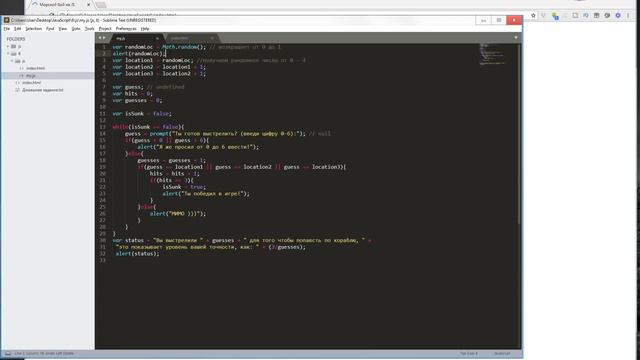The height and width of the screenshot is (360, 640).
Task: Click the tab history back arrow
Action: pos(100,38)
